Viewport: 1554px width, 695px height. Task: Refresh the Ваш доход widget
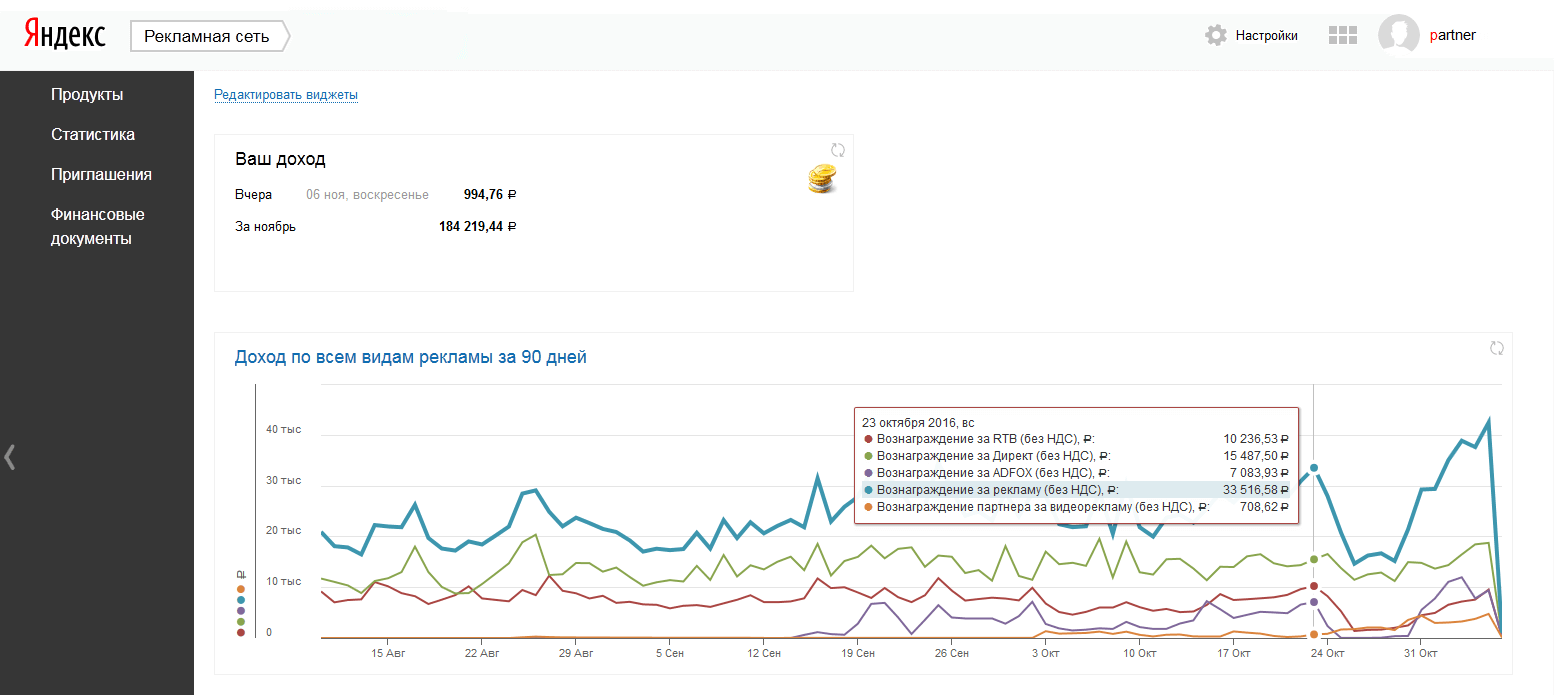(838, 150)
